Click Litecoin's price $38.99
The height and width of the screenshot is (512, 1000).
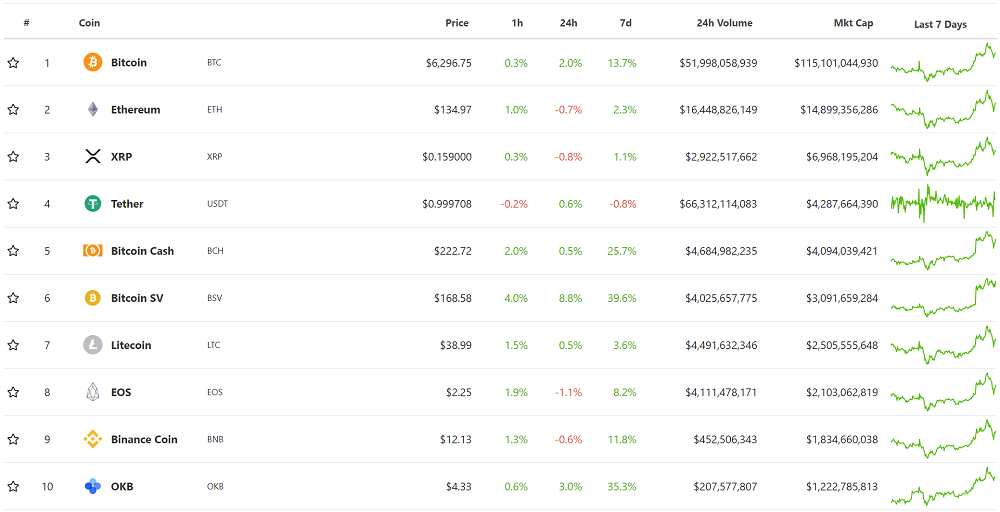456,345
